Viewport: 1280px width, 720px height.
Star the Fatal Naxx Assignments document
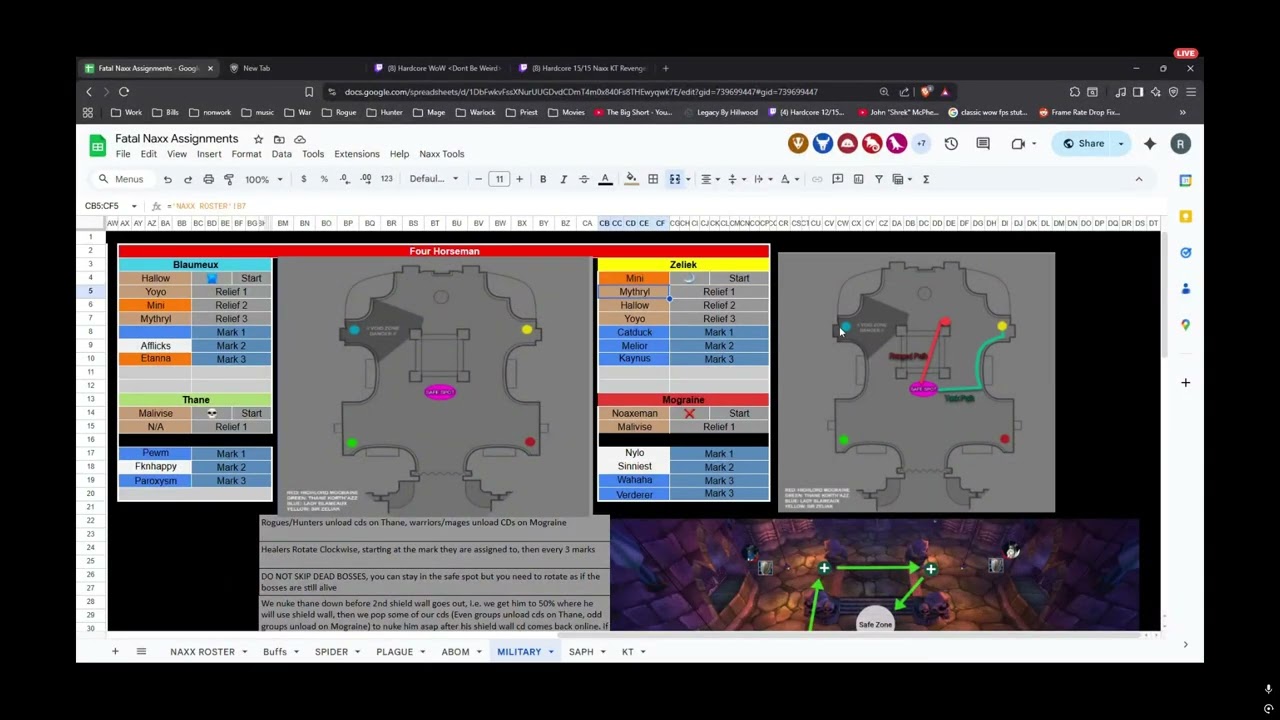pyautogui.click(x=258, y=139)
